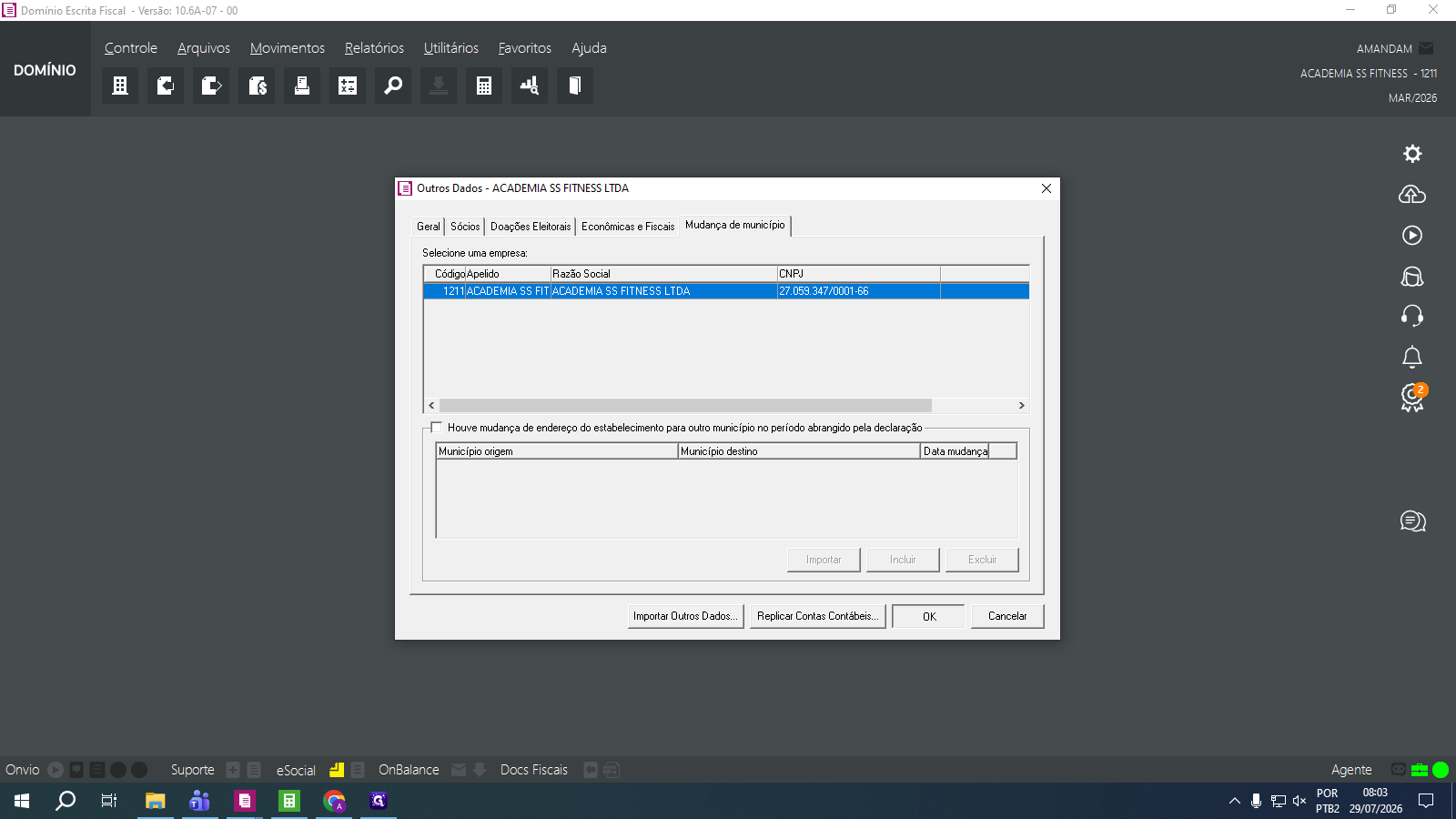Click the Cancelar button
This screenshot has height=819, width=1456.
pyautogui.click(x=1007, y=616)
